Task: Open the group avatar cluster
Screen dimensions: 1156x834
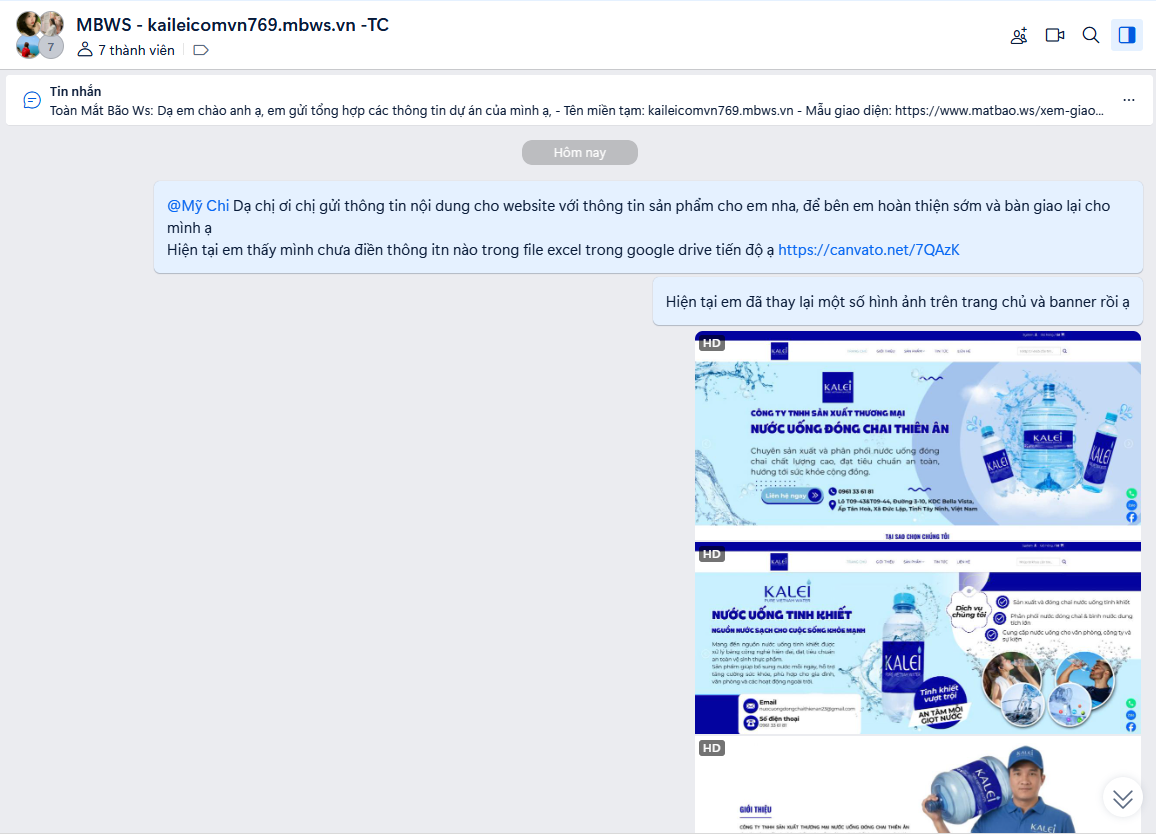Action: point(40,35)
